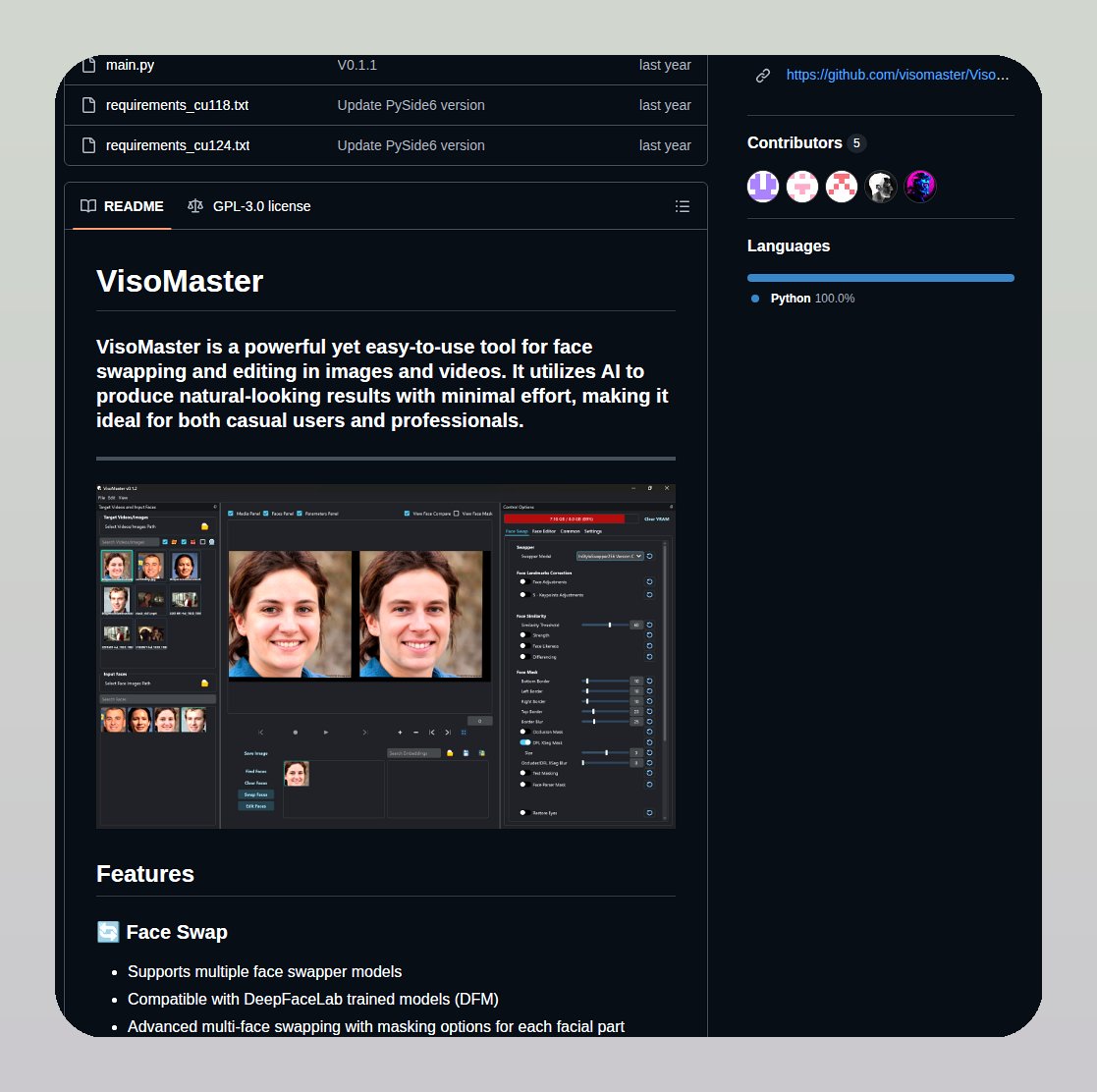This screenshot has height=1092, width=1097.
Task: Open the pink identicon contributor avatar
Action: (801, 186)
